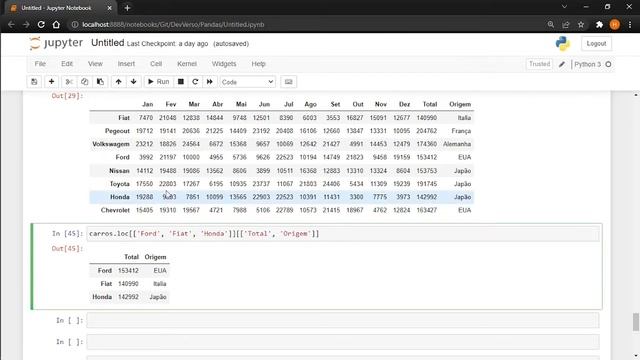Reload the page in the browser
640x360 pixels.
click(41, 24)
